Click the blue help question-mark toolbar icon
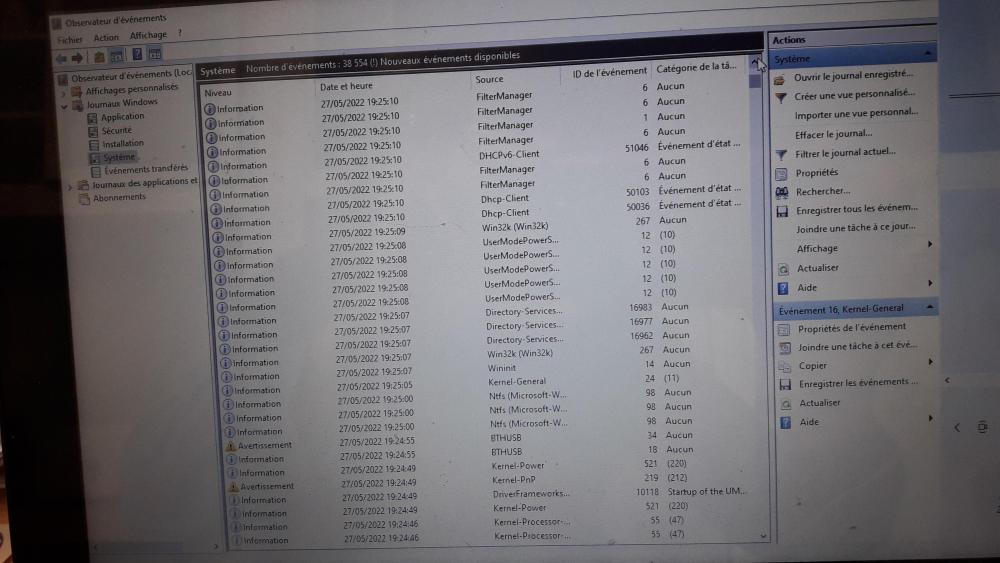This screenshot has height=563, width=1000. 137,54
